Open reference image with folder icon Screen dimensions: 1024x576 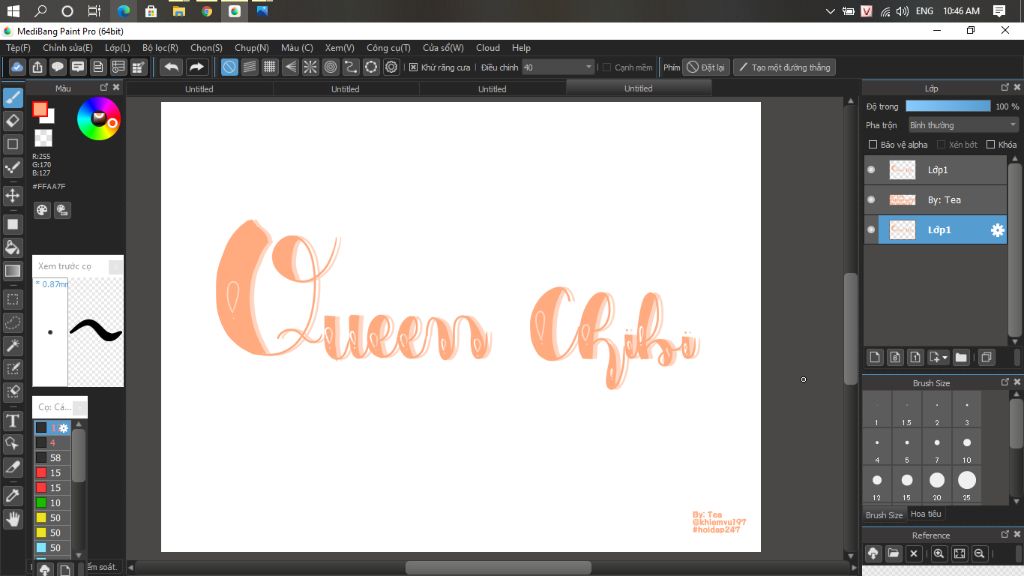tap(893, 554)
